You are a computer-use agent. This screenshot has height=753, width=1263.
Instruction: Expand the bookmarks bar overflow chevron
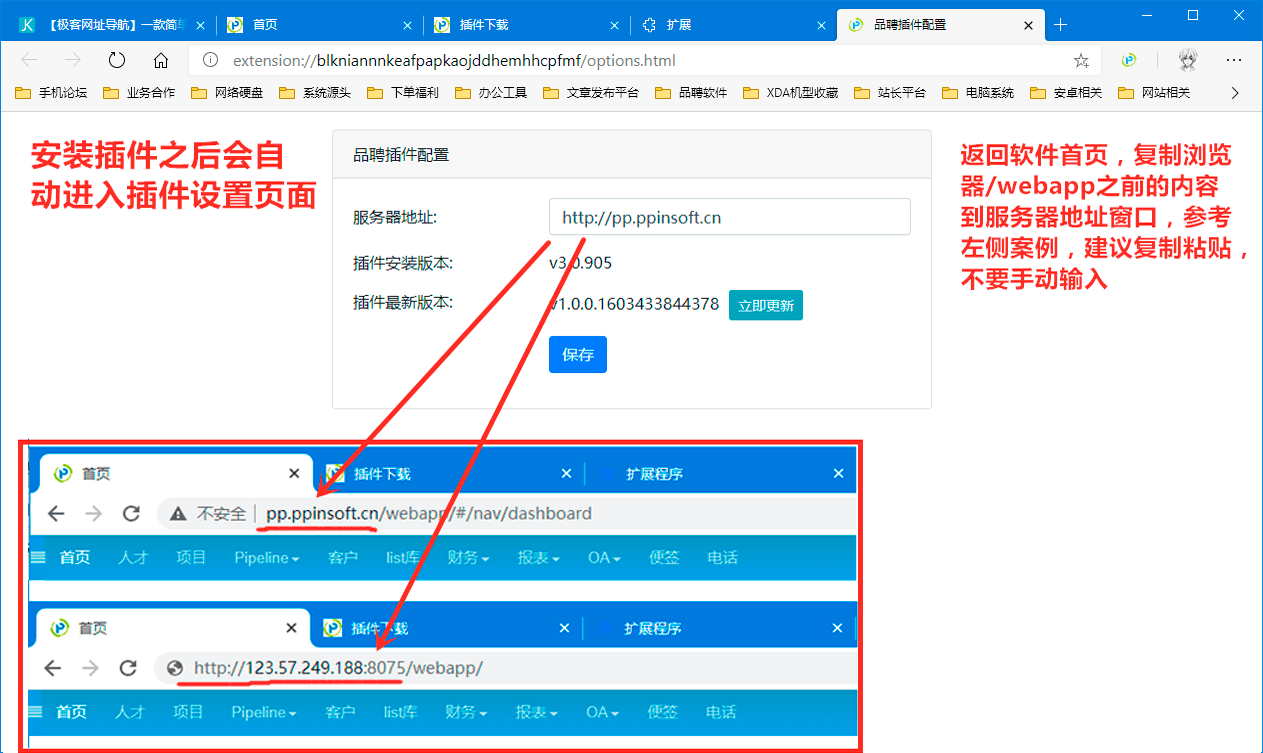click(x=1234, y=92)
